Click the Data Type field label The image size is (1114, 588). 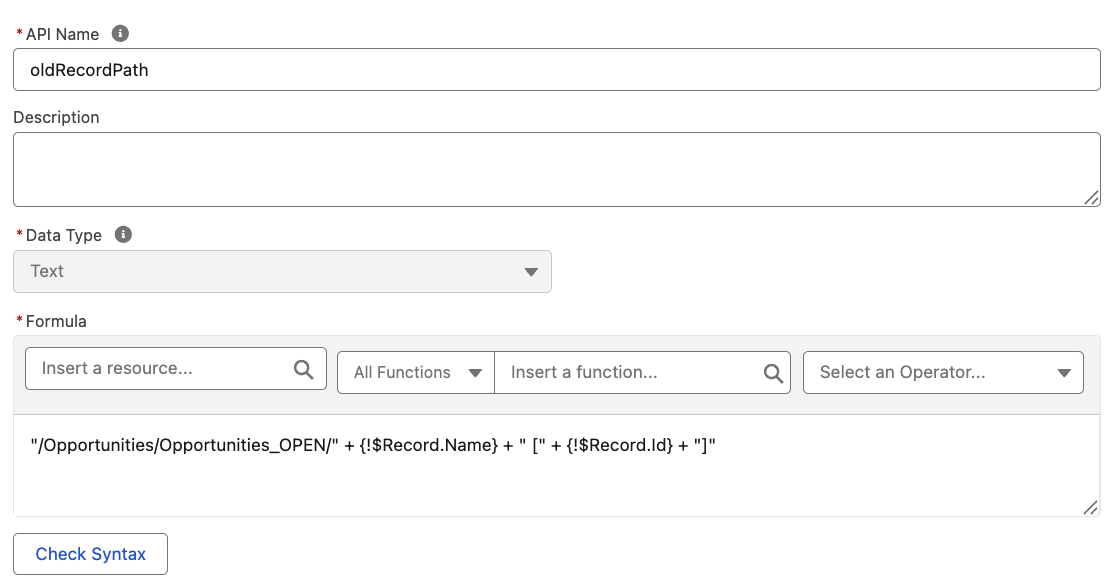click(x=64, y=235)
